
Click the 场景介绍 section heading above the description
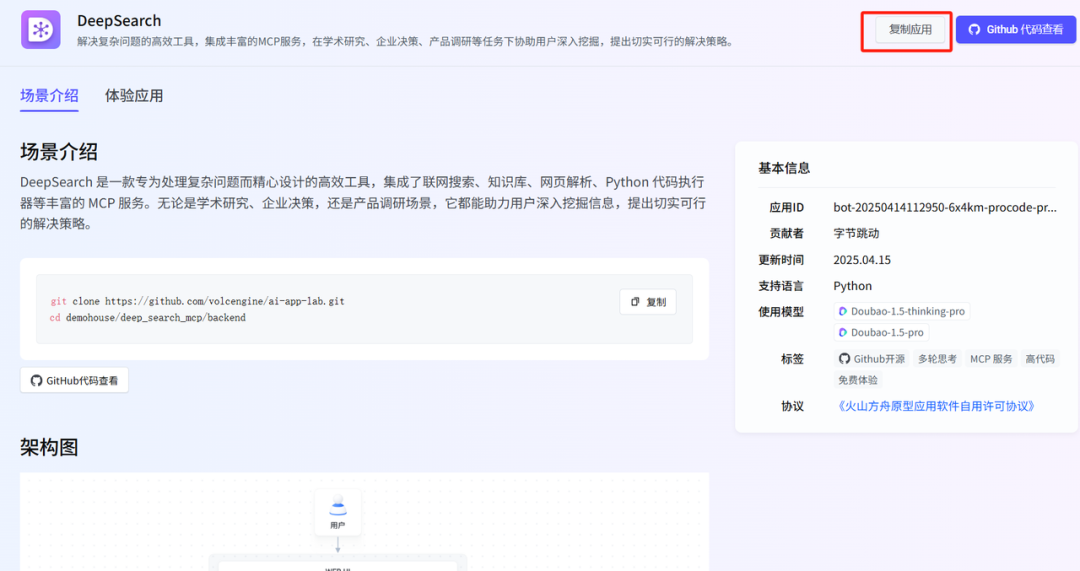point(59,152)
